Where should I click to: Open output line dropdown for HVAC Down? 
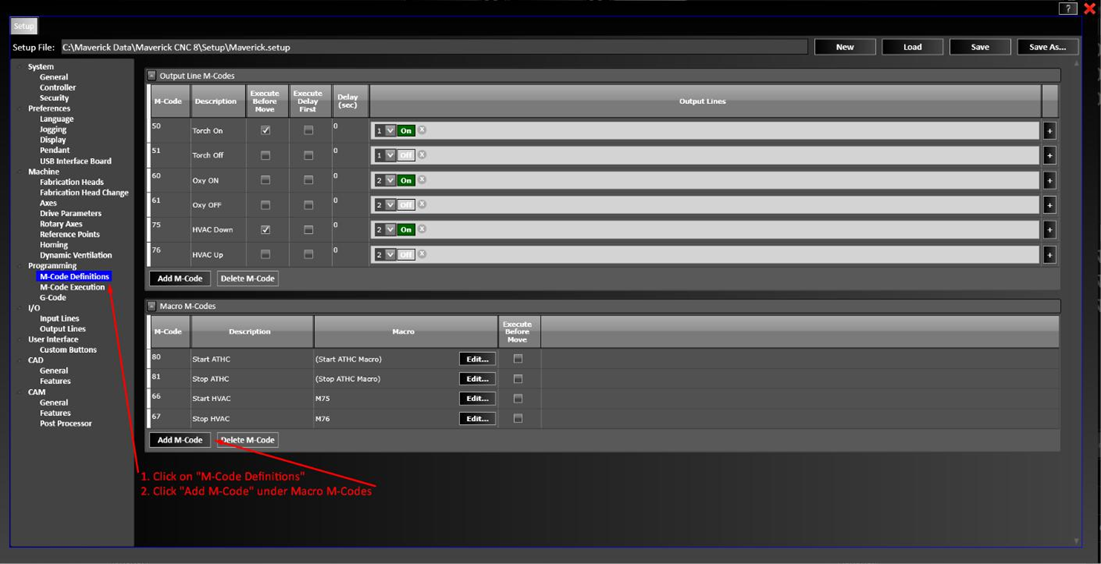pyautogui.click(x=390, y=230)
